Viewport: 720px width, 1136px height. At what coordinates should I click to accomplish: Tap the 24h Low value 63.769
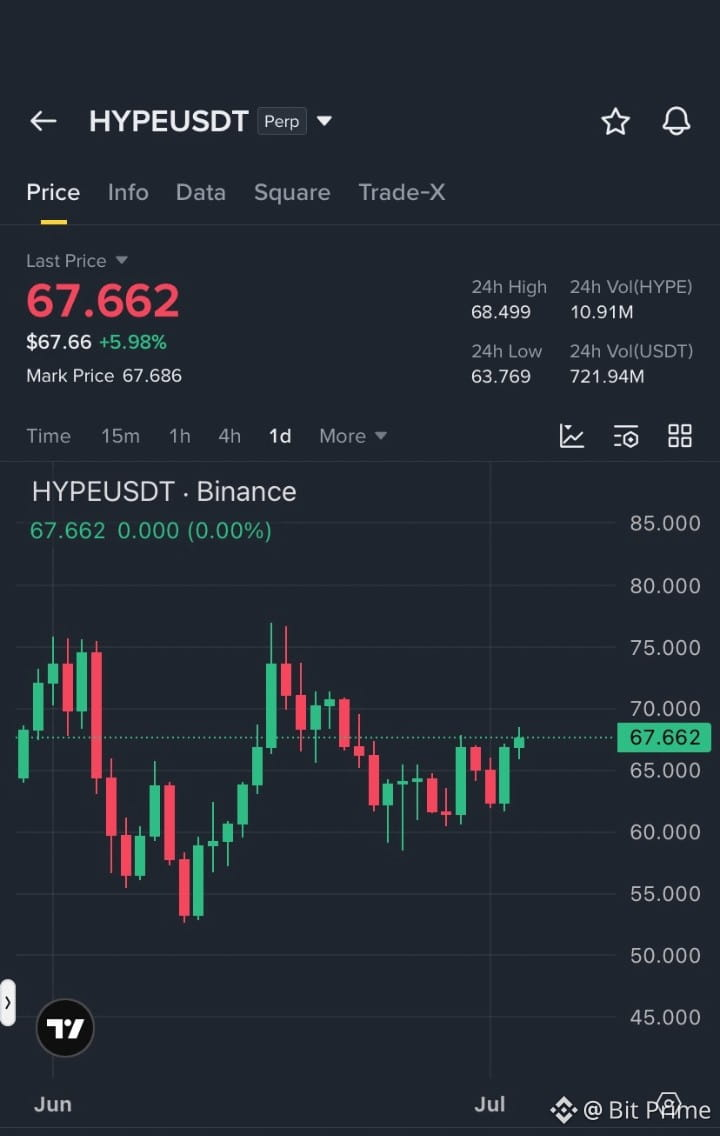pos(501,377)
